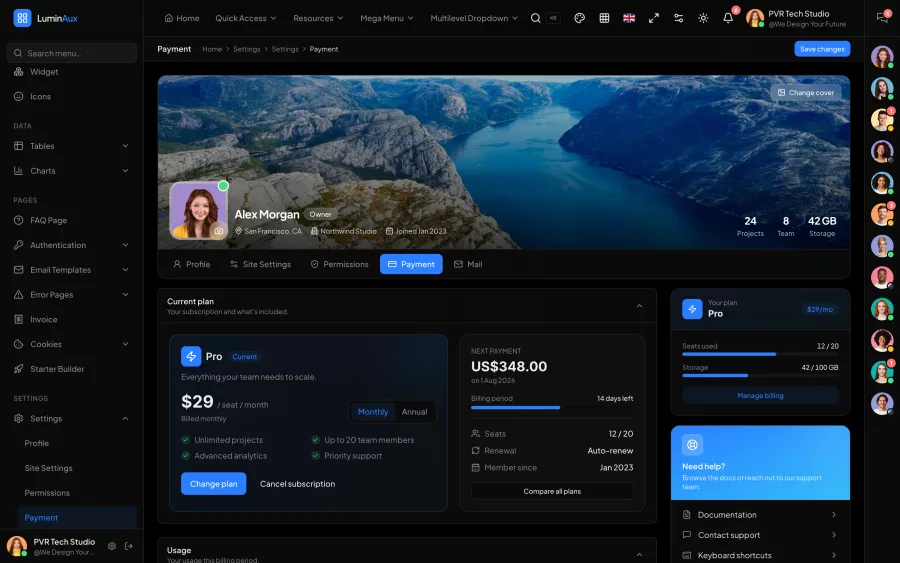Click the Seats used progress bar
This screenshot has width=900, height=563.
(760, 354)
